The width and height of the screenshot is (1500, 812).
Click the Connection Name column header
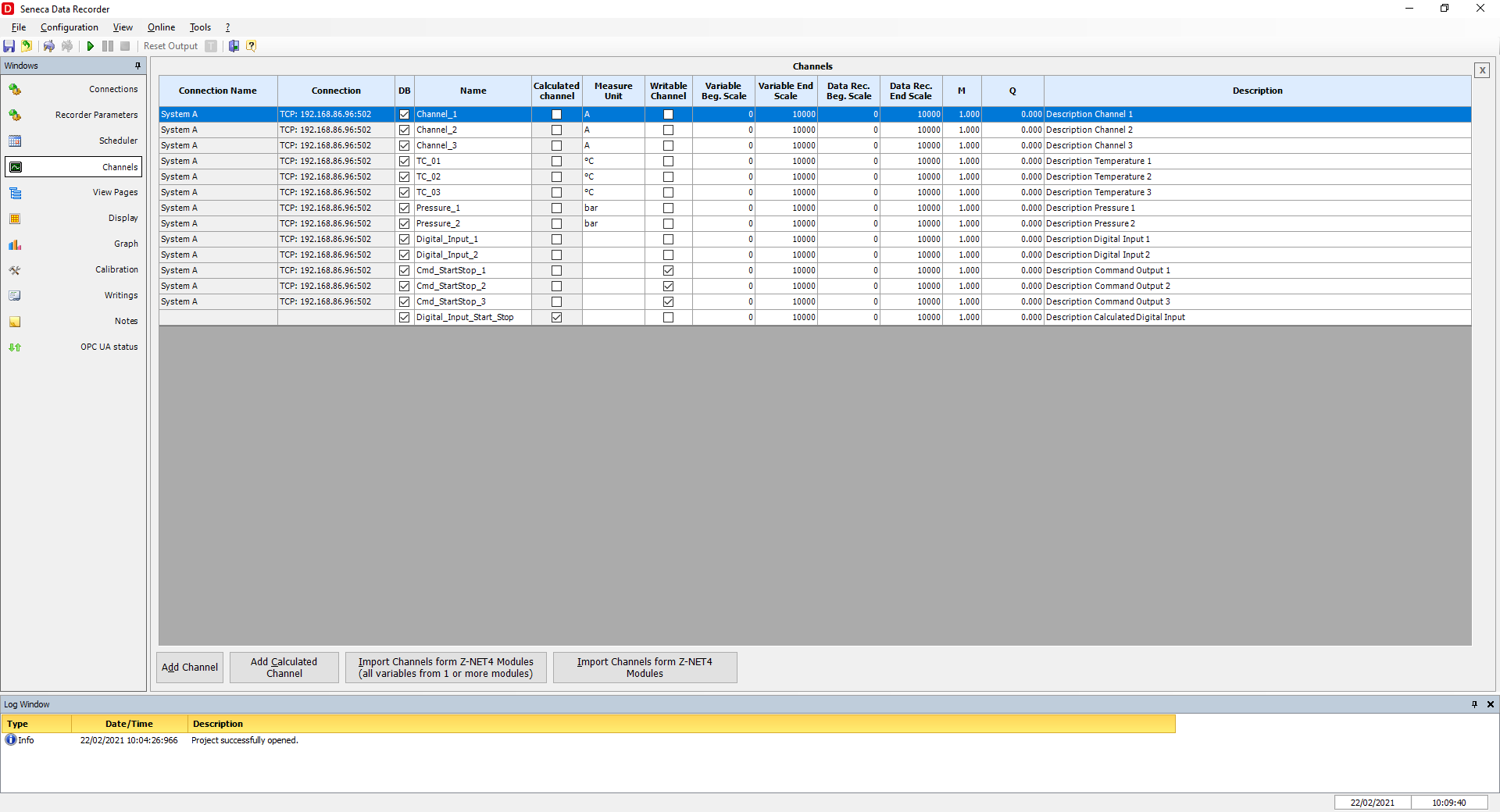point(218,91)
